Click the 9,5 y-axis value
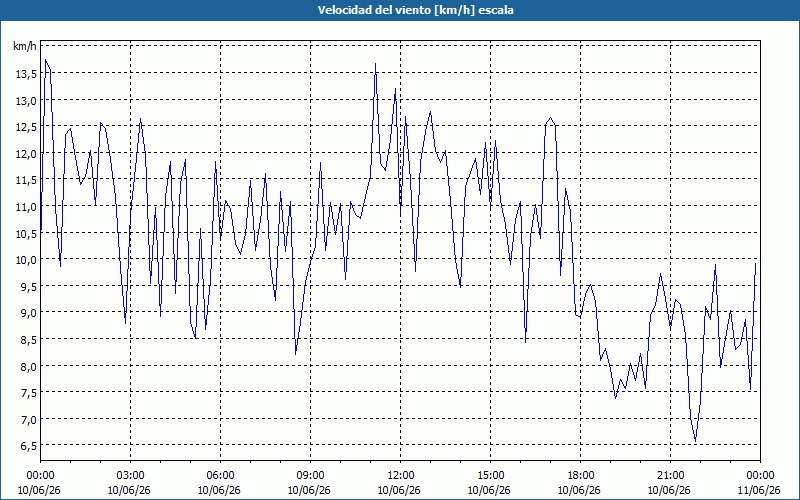Viewport: 800px width, 500px height. (x=28, y=286)
